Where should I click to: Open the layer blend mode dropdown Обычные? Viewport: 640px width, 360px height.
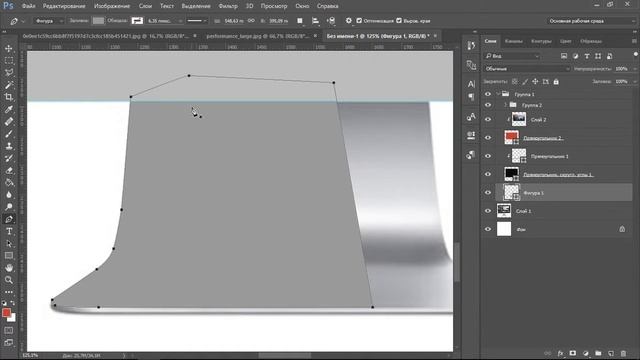[x=527, y=69]
